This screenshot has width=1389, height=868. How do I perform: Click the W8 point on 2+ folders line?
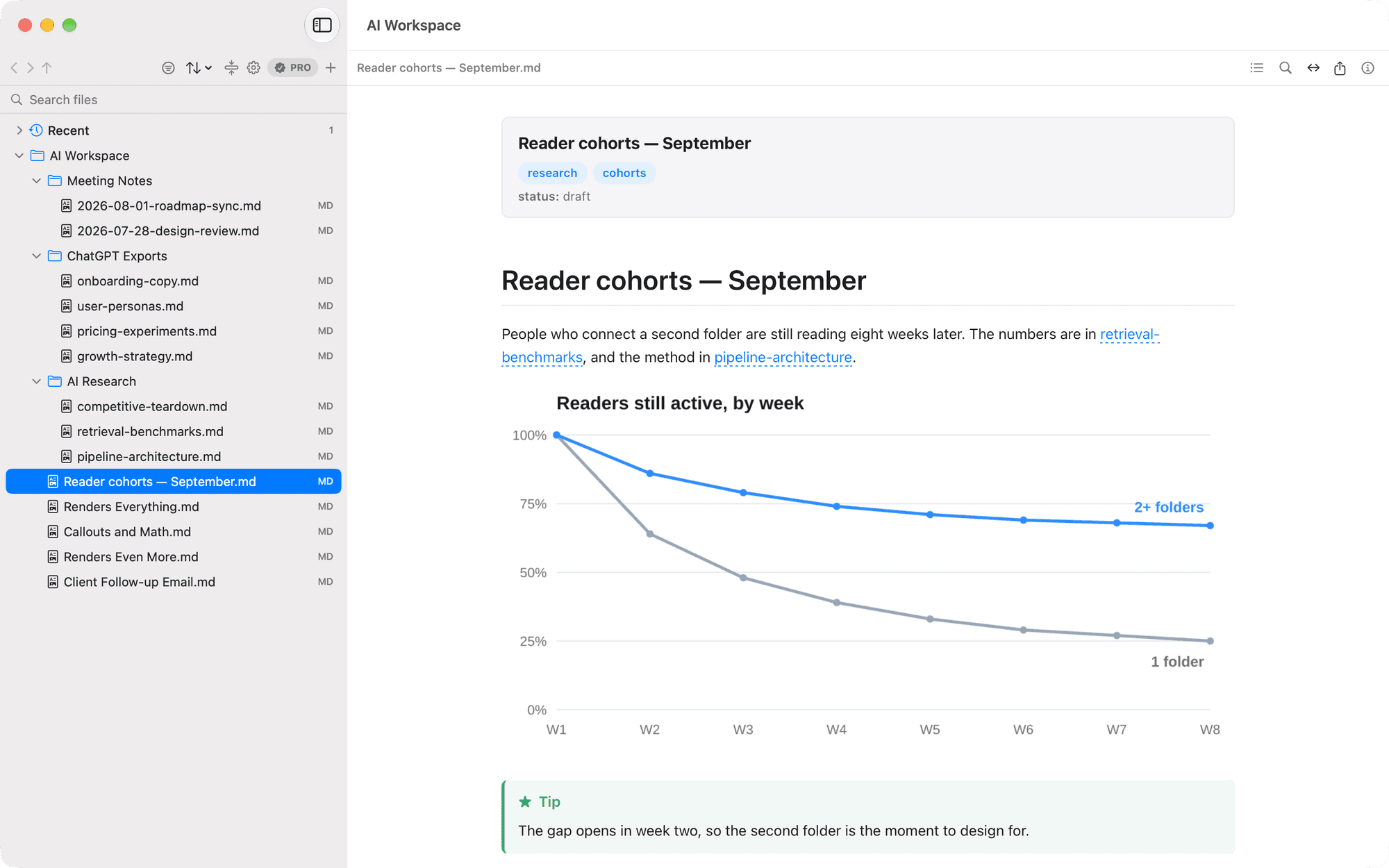click(1210, 526)
